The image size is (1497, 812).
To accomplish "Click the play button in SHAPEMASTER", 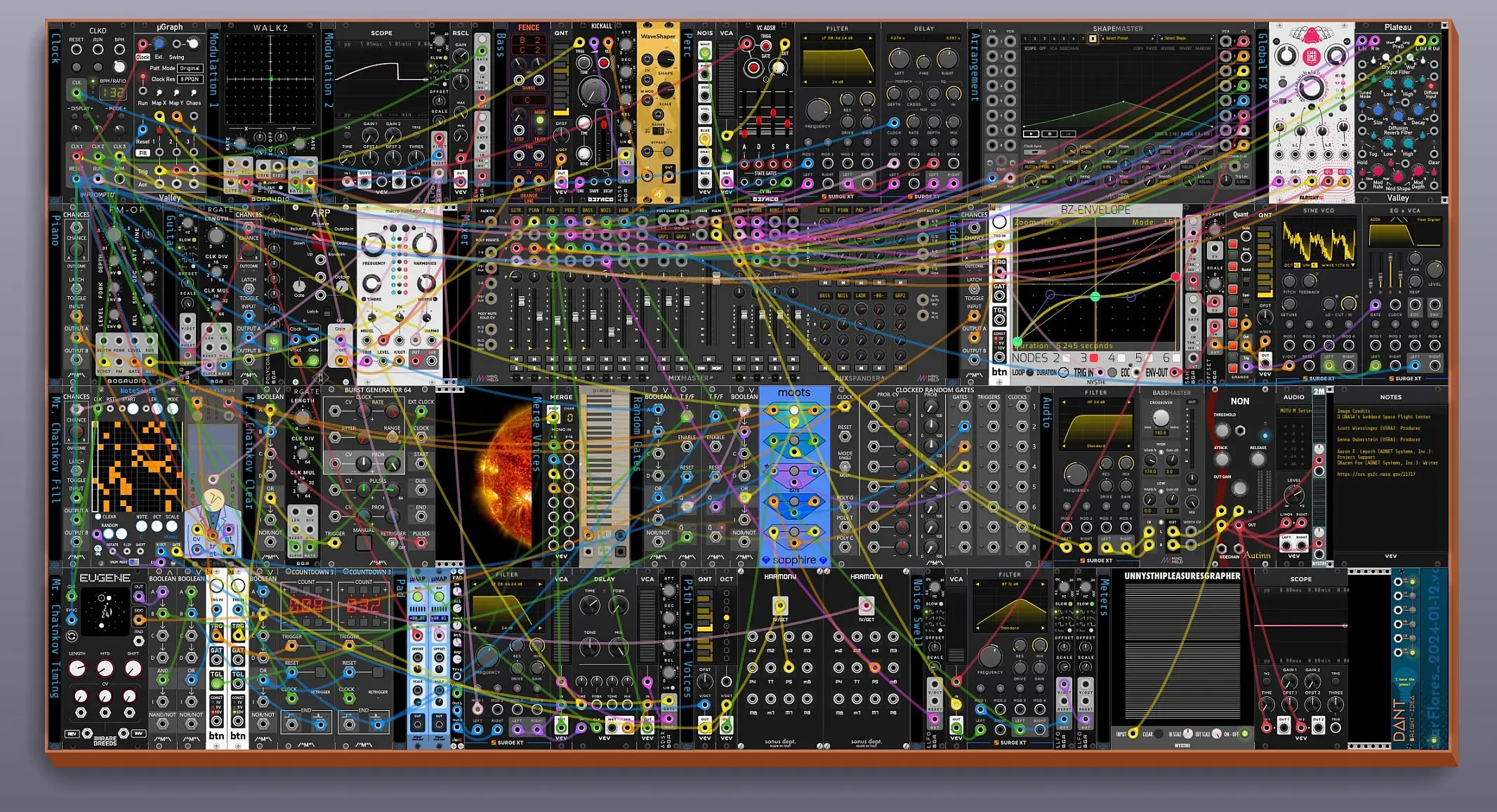I will 1031,133.
